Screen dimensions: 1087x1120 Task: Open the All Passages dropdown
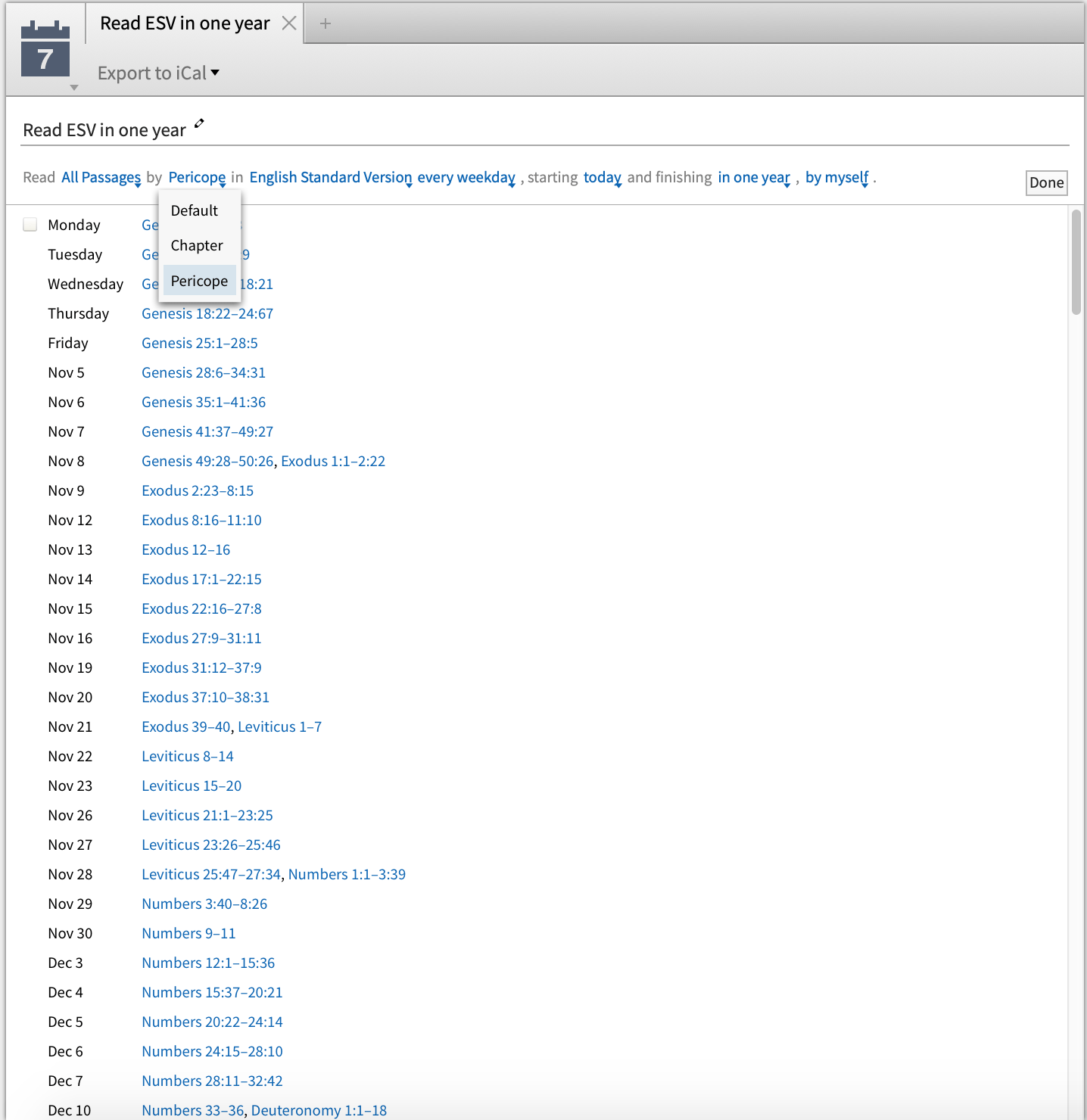[101, 177]
